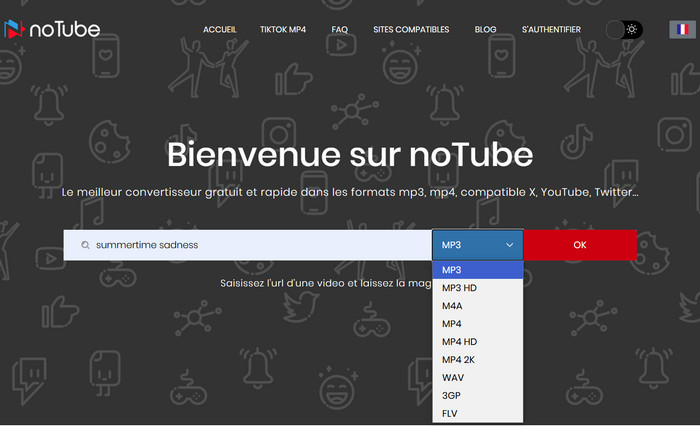Select MP4 format option

[452, 324]
